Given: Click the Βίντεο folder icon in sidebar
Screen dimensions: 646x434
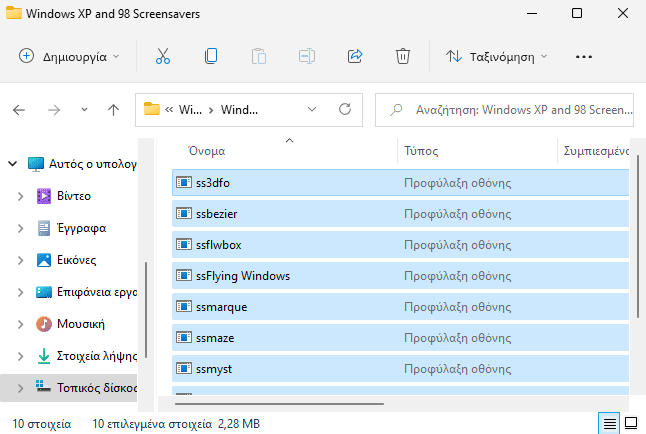Looking at the screenshot, I should [x=44, y=196].
